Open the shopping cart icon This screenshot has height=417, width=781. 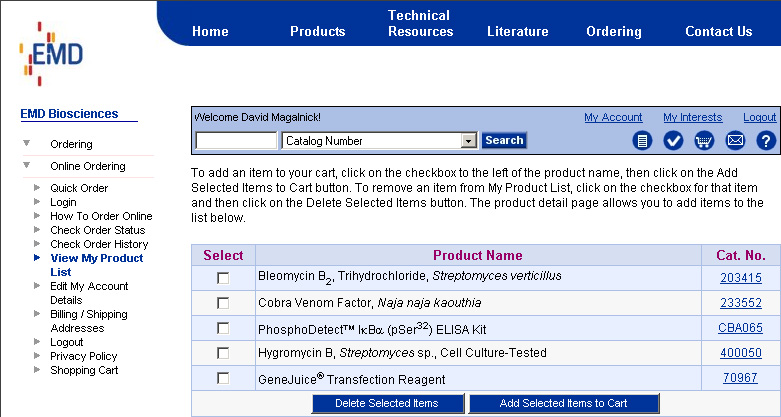click(x=704, y=141)
